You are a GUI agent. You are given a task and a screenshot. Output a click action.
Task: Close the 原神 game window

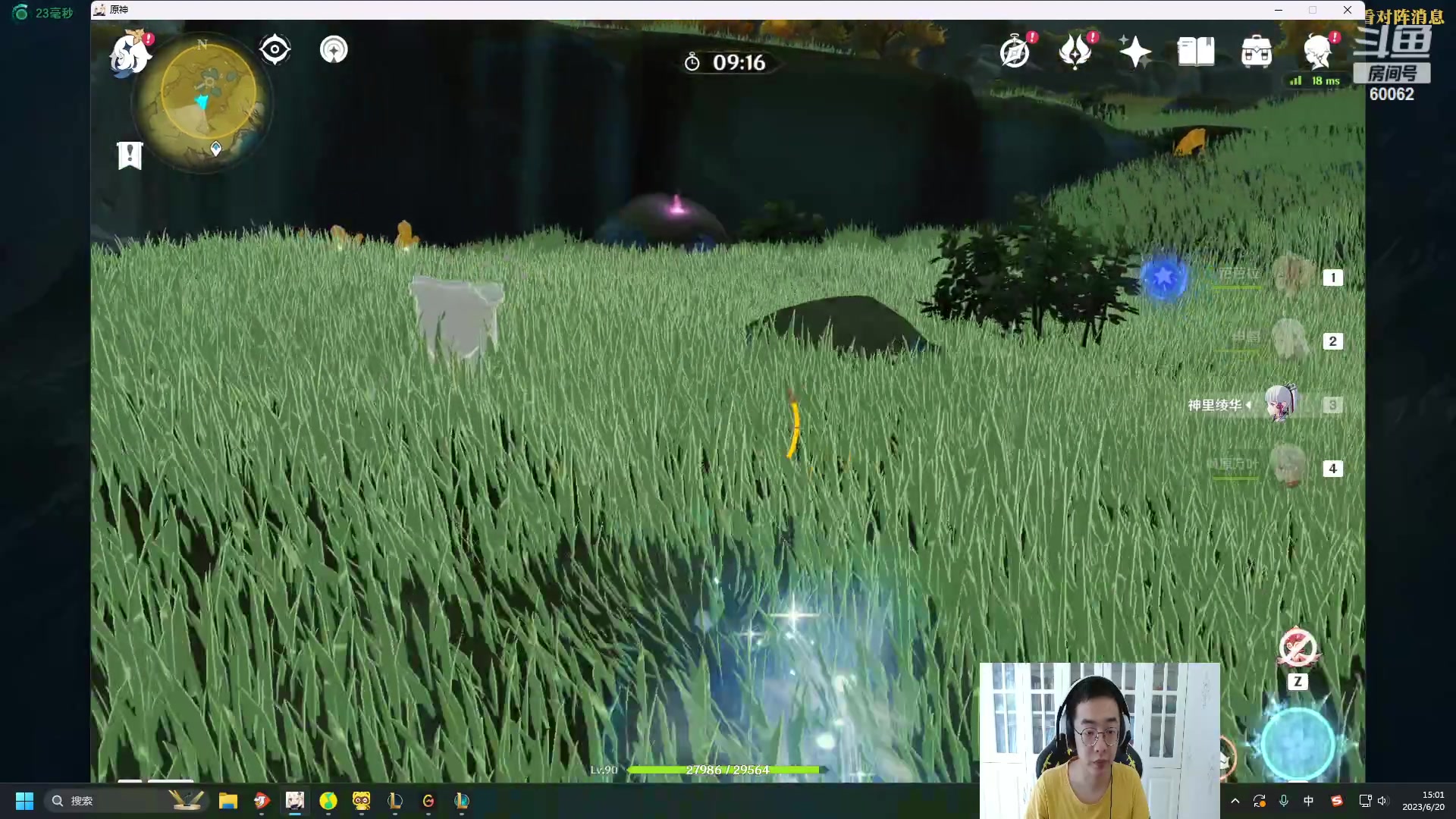[x=1348, y=10]
